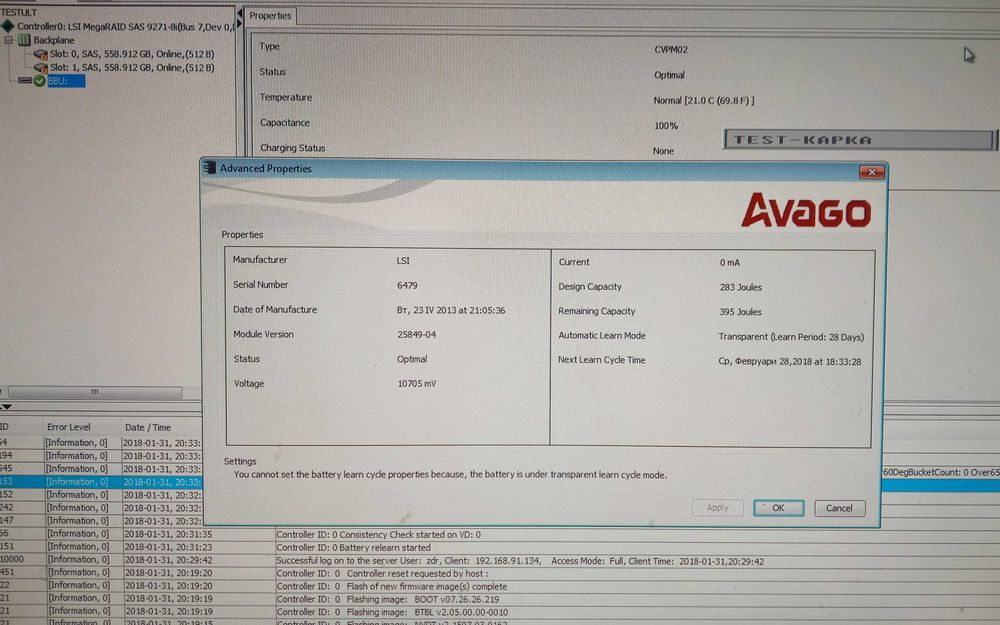Viewport: 1000px width, 625px height.
Task: Click the Error Level column header
Action: (x=69, y=427)
